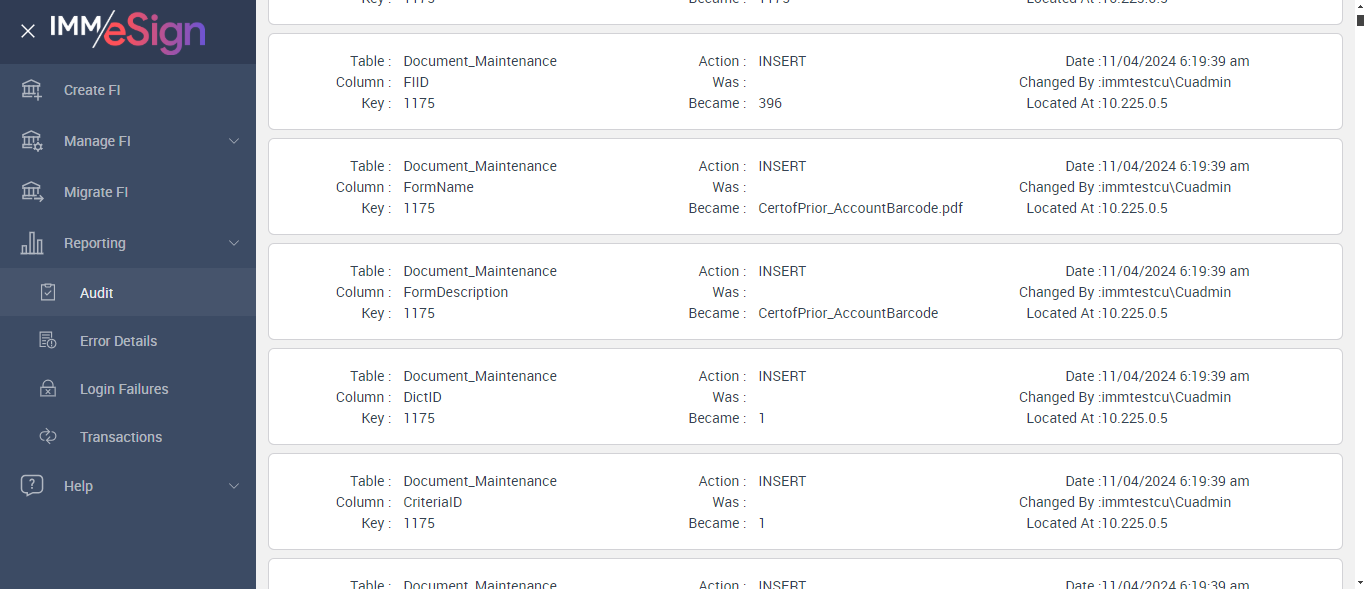Click the Help question mark icon
Viewport: 1366px width, 589px height.
32,486
